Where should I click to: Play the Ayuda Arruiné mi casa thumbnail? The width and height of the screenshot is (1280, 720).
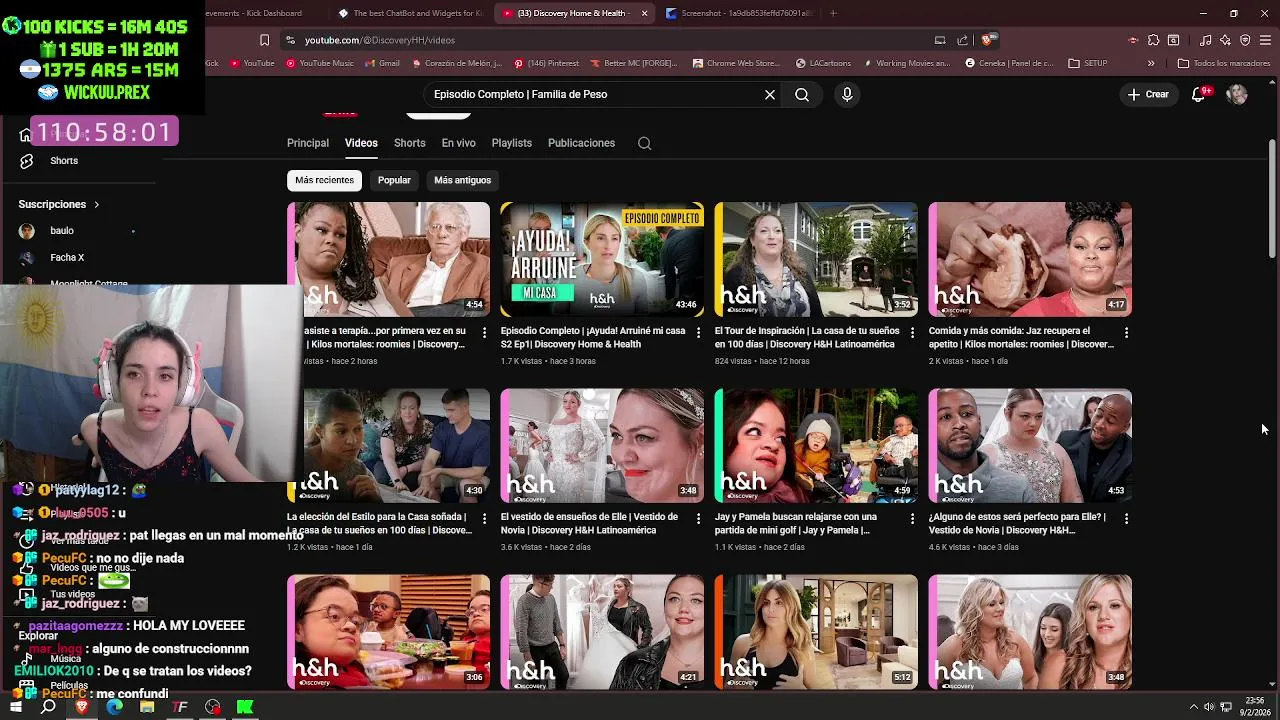coord(602,259)
